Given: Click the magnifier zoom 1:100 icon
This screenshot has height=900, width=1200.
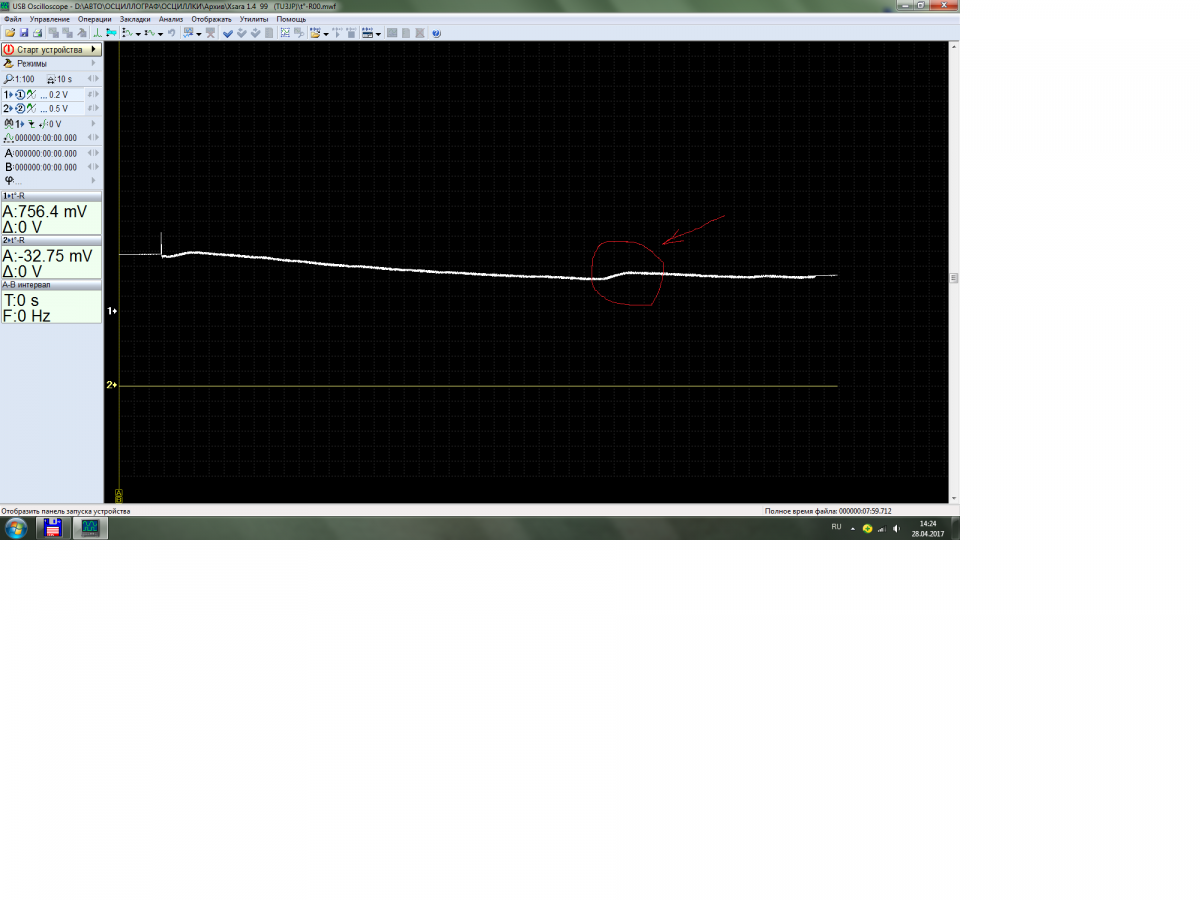Looking at the screenshot, I should [x=9, y=79].
